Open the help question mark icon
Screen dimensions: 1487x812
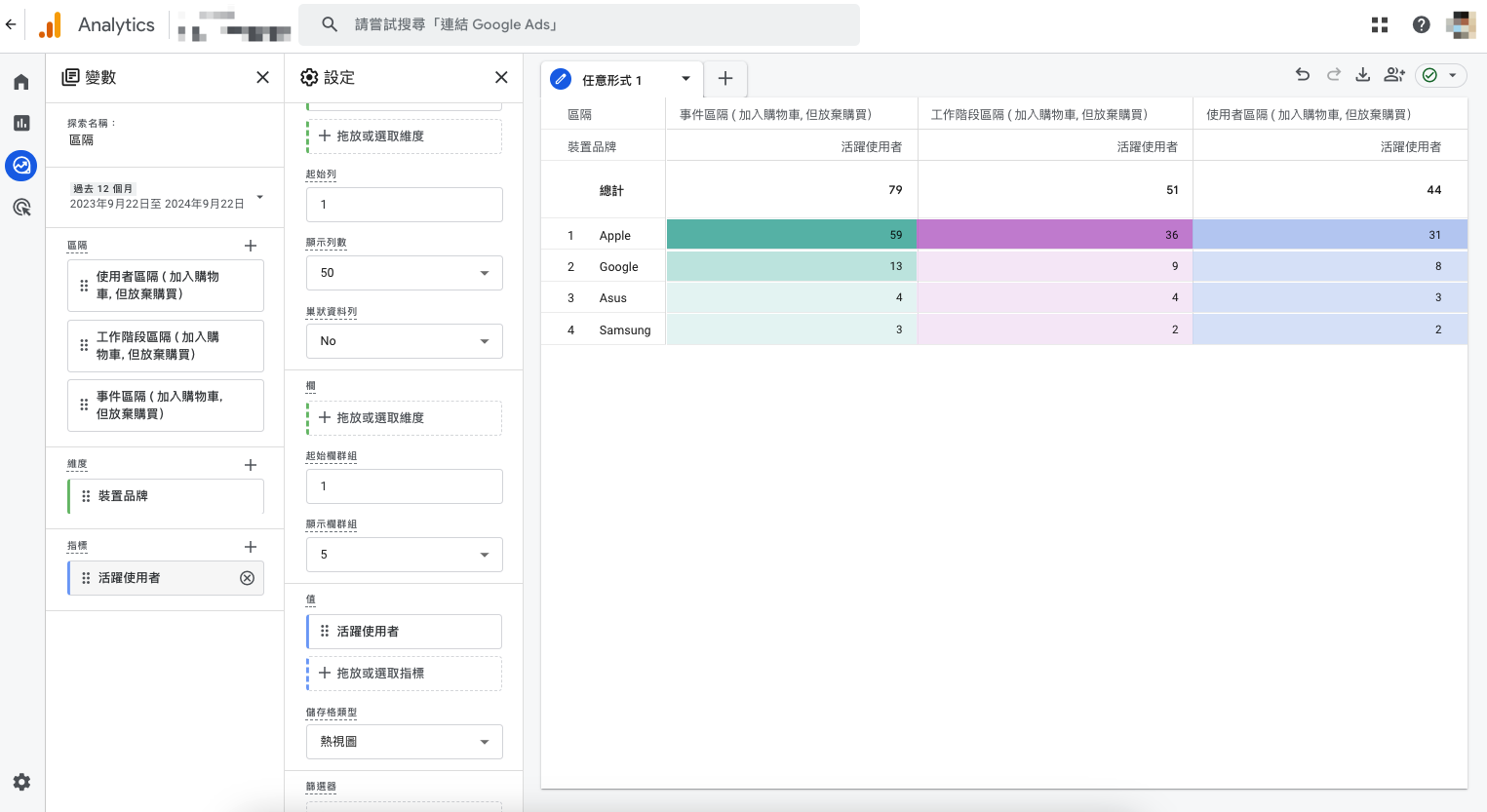pyautogui.click(x=1421, y=25)
